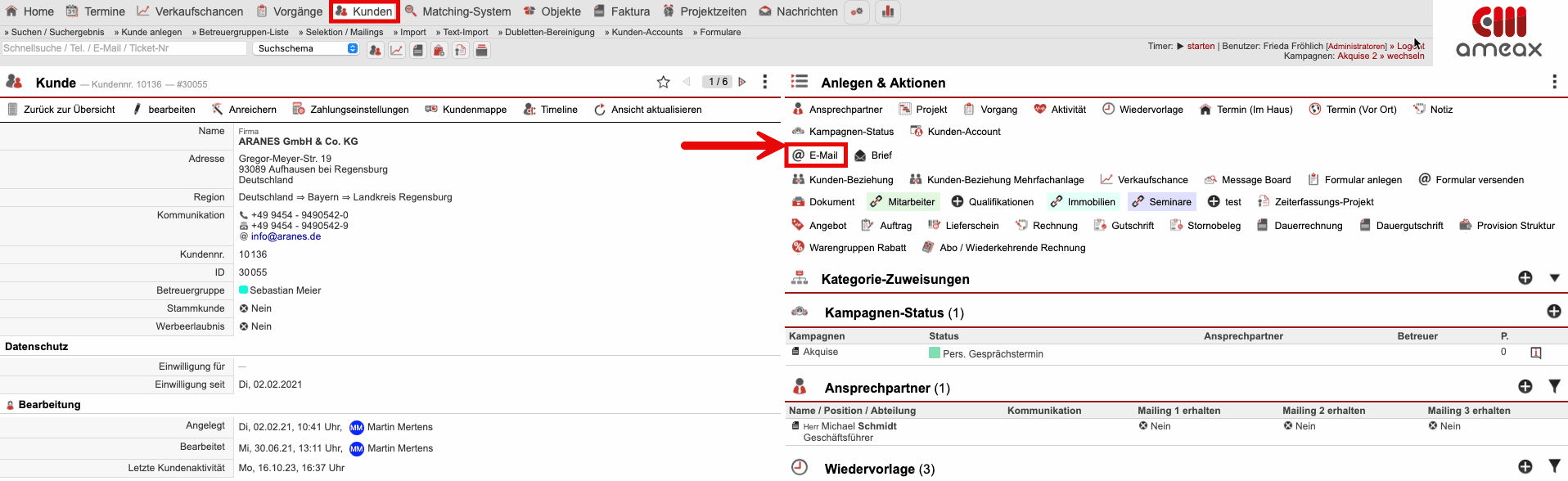Click the favorite star icon for this customer

pyautogui.click(x=663, y=82)
